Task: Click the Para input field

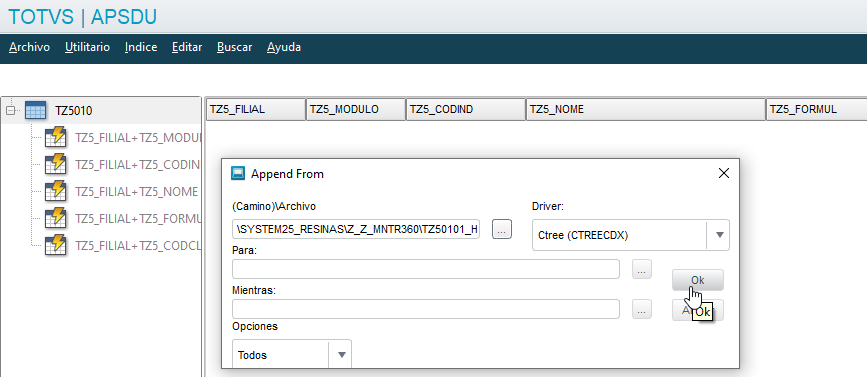Action: [x=426, y=269]
